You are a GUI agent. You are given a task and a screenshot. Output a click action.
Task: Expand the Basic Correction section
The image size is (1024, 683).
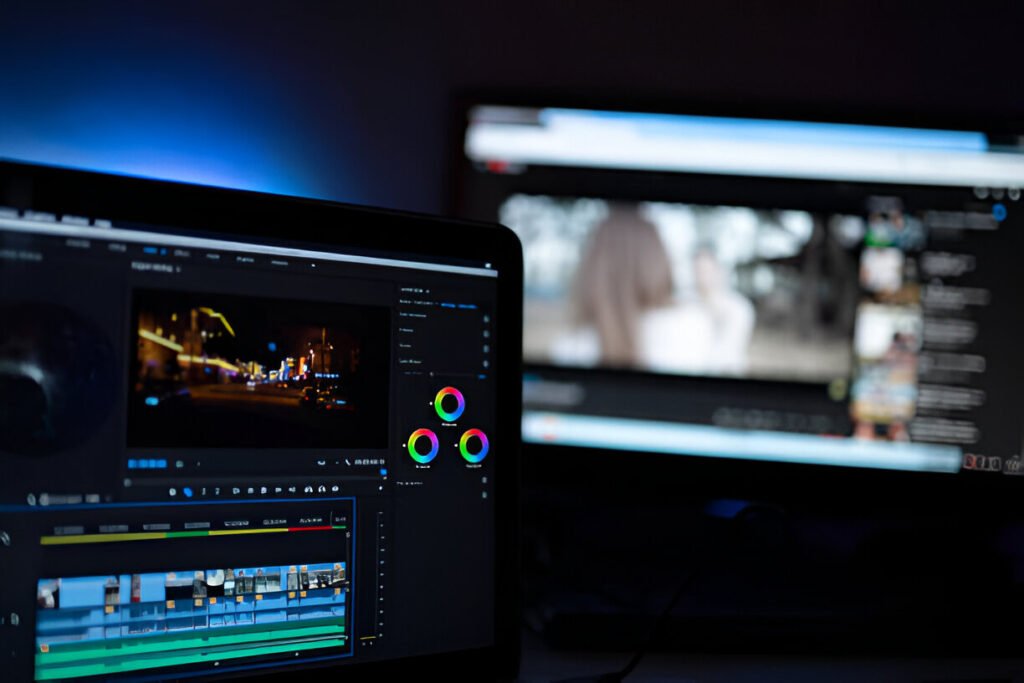coord(412,315)
